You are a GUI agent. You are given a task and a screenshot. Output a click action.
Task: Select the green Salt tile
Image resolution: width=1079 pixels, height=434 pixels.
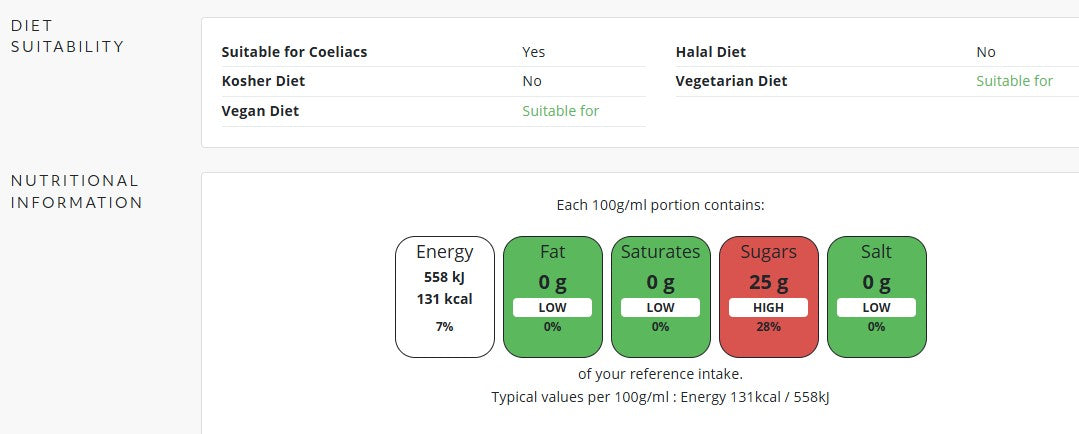[877, 297]
